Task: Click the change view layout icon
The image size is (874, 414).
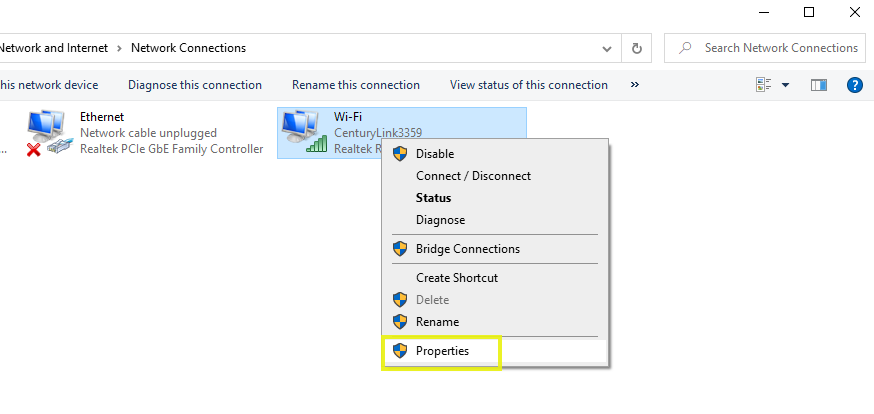Action: 764,85
